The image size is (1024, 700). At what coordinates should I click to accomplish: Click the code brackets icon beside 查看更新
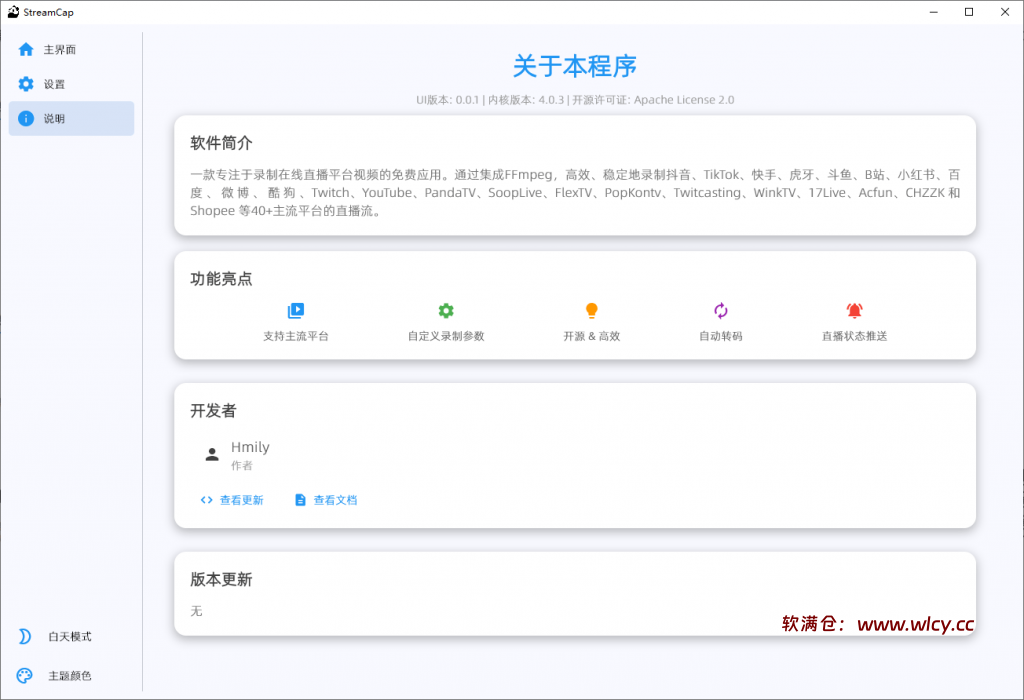[206, 500]
